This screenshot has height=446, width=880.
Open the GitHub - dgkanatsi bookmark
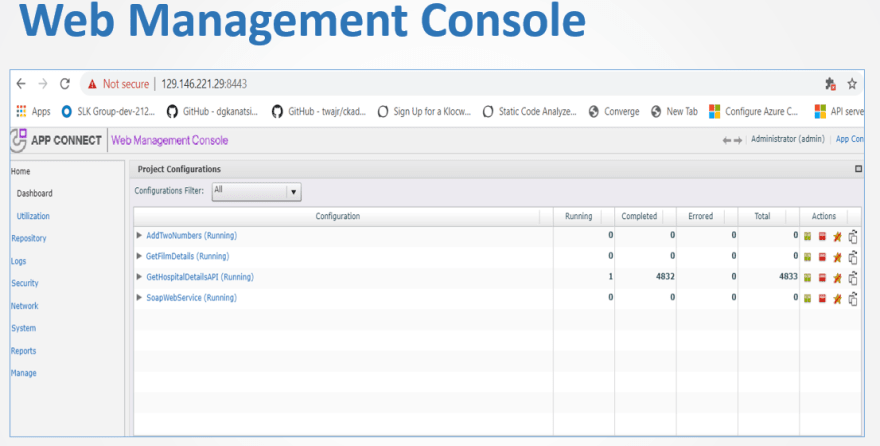click(213, 111)
